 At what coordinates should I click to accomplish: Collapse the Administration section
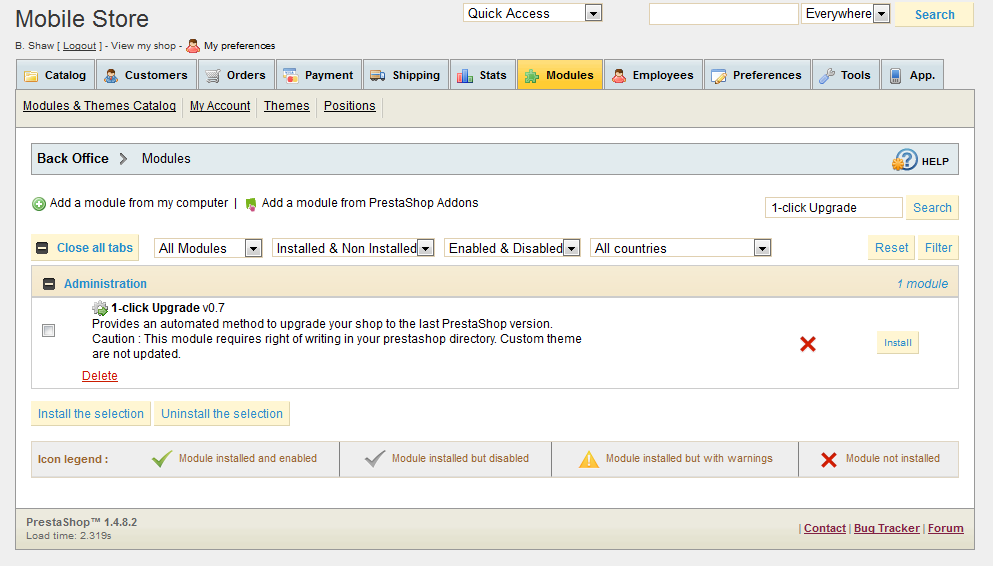pos(49,284)
